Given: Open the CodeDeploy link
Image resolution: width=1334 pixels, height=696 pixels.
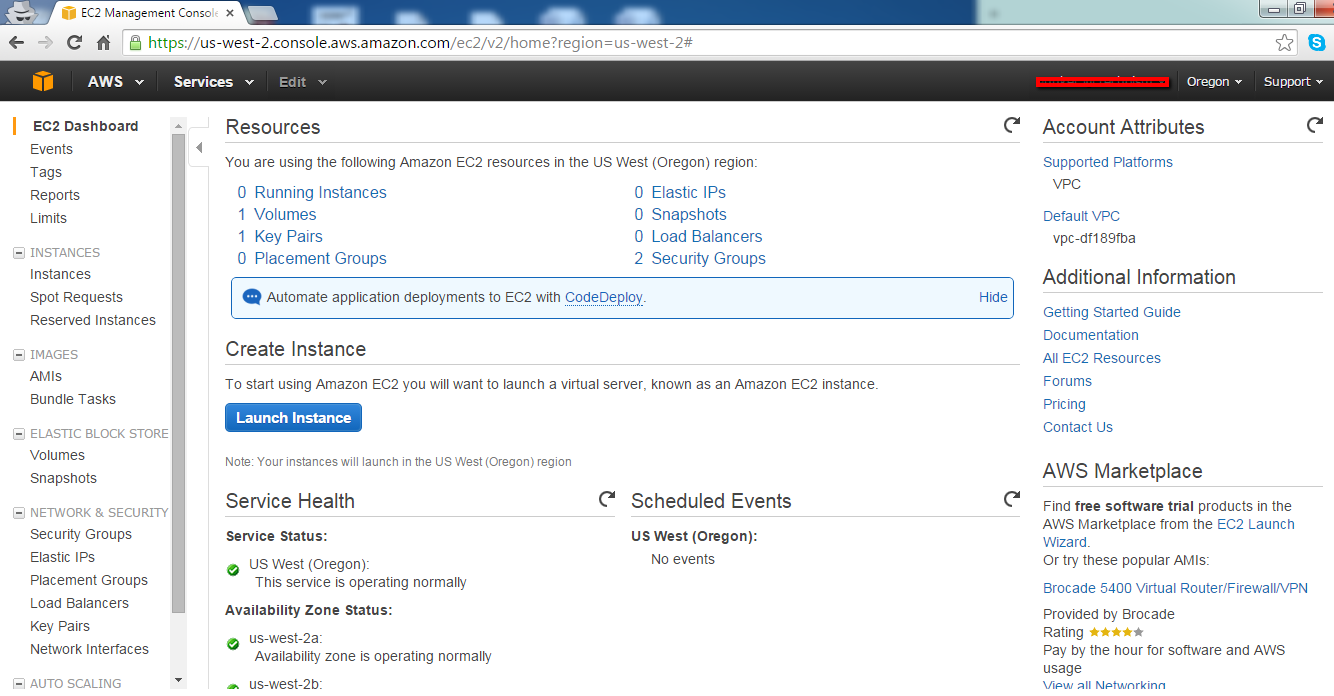Looking at the screenshot, I should coord(604,297).
